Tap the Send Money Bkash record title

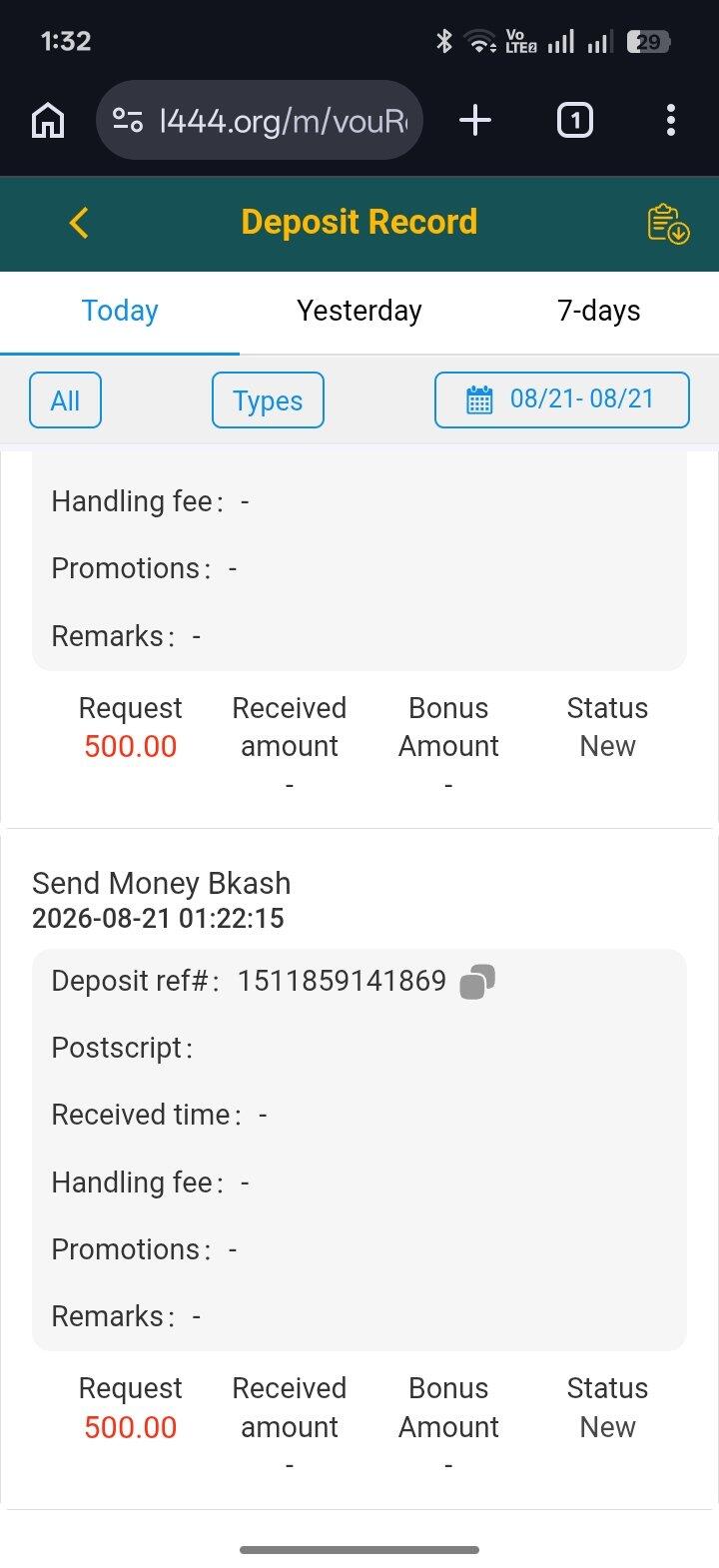(162, 883)
